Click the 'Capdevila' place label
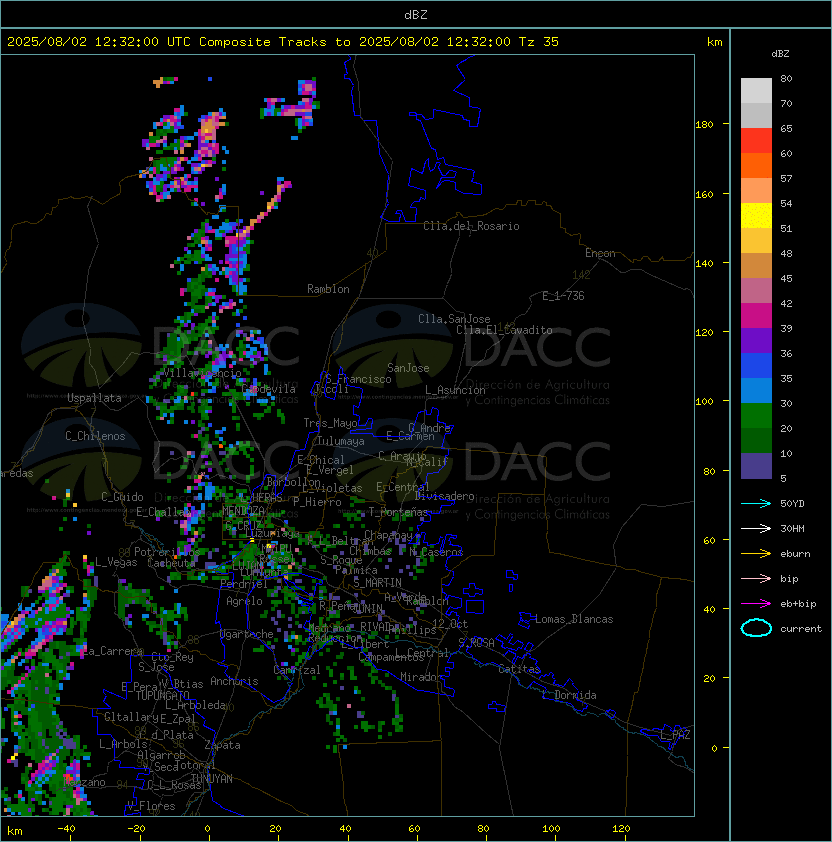Viewport: 832px width, 842px height. click(x=269, y=389)
